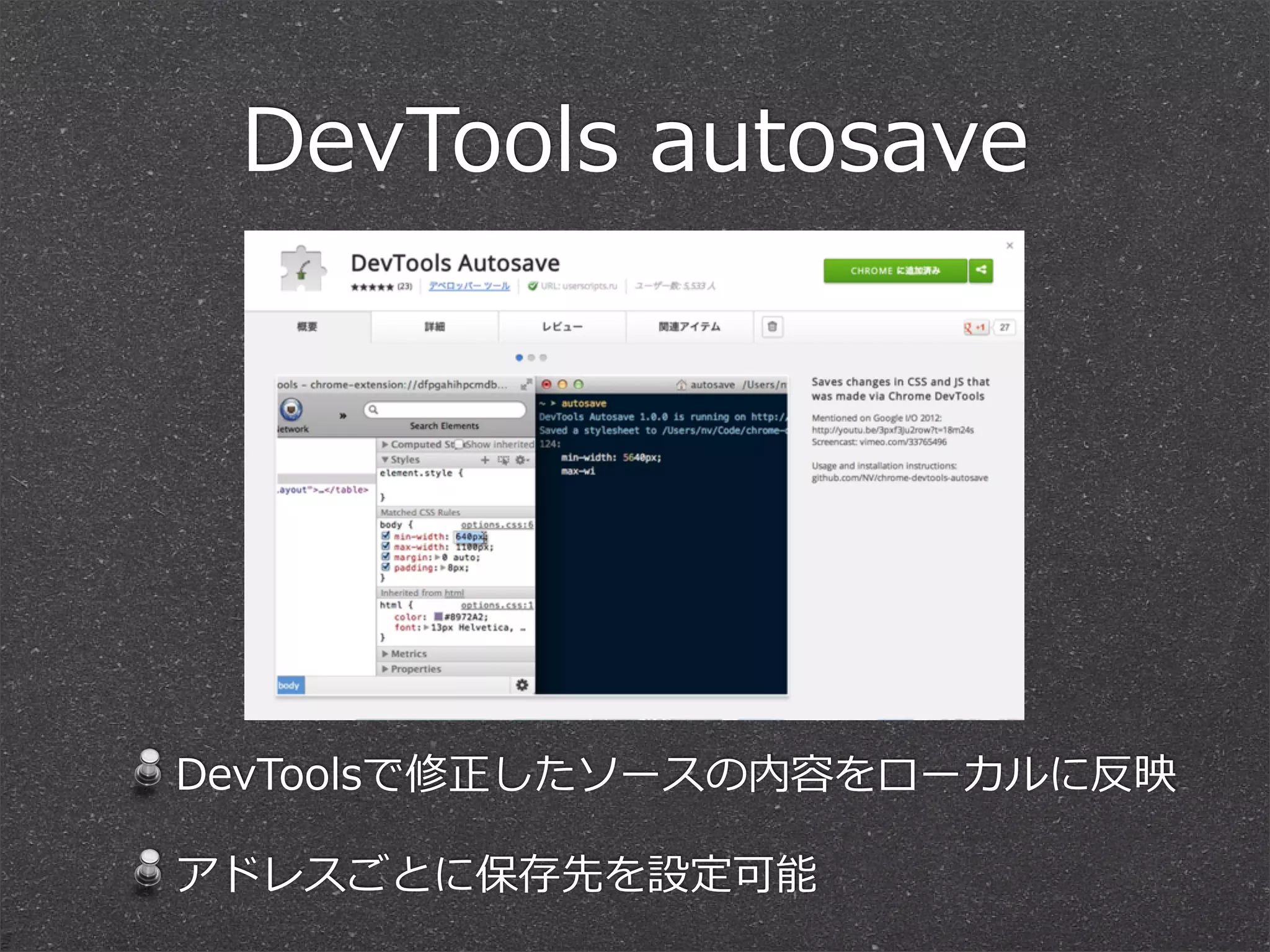Click the CHROME に追加済み green button
The height and width of the screenshot is (952, 1270).
[895, 270]
